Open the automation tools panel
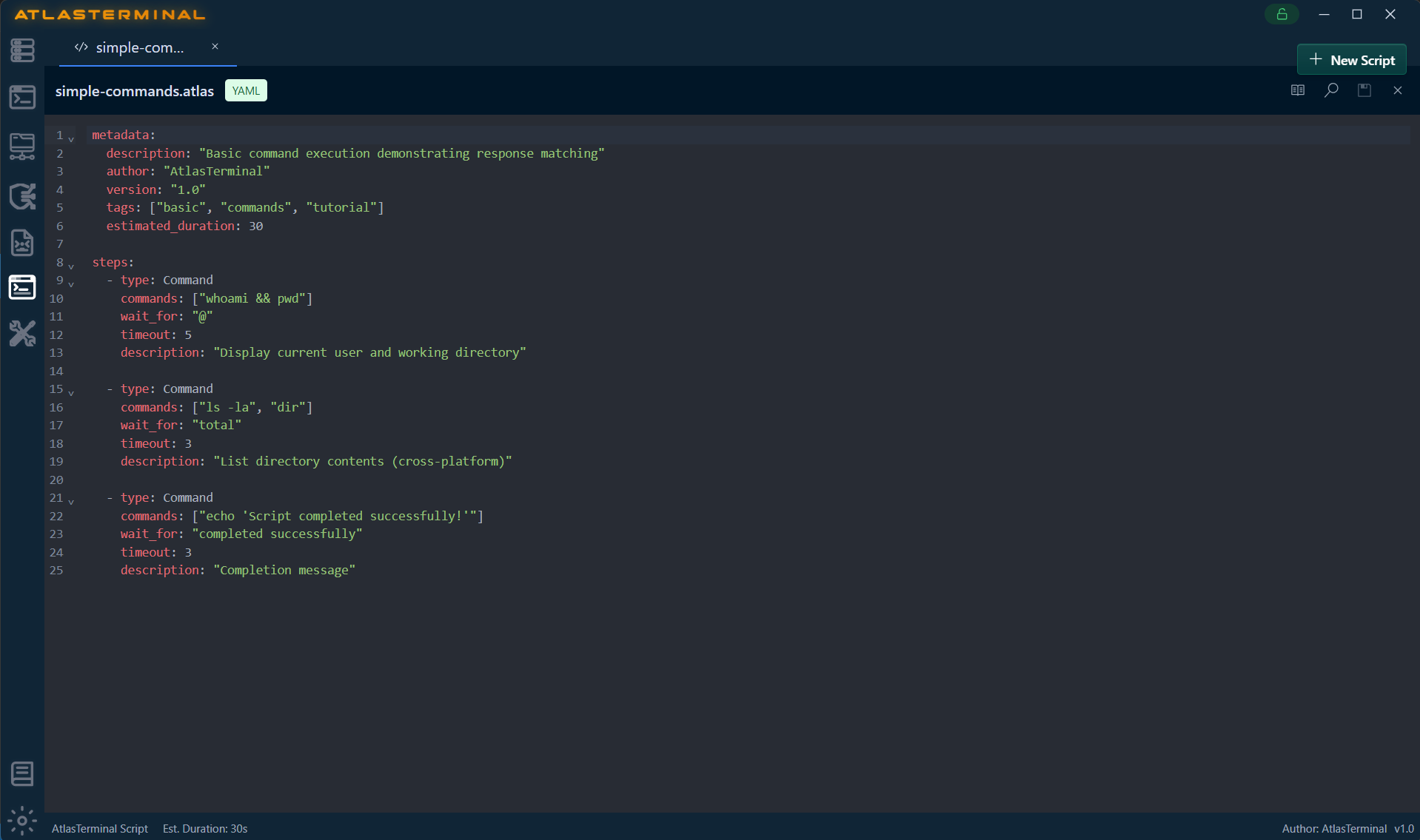1420x840 pixels. (22, 196)
